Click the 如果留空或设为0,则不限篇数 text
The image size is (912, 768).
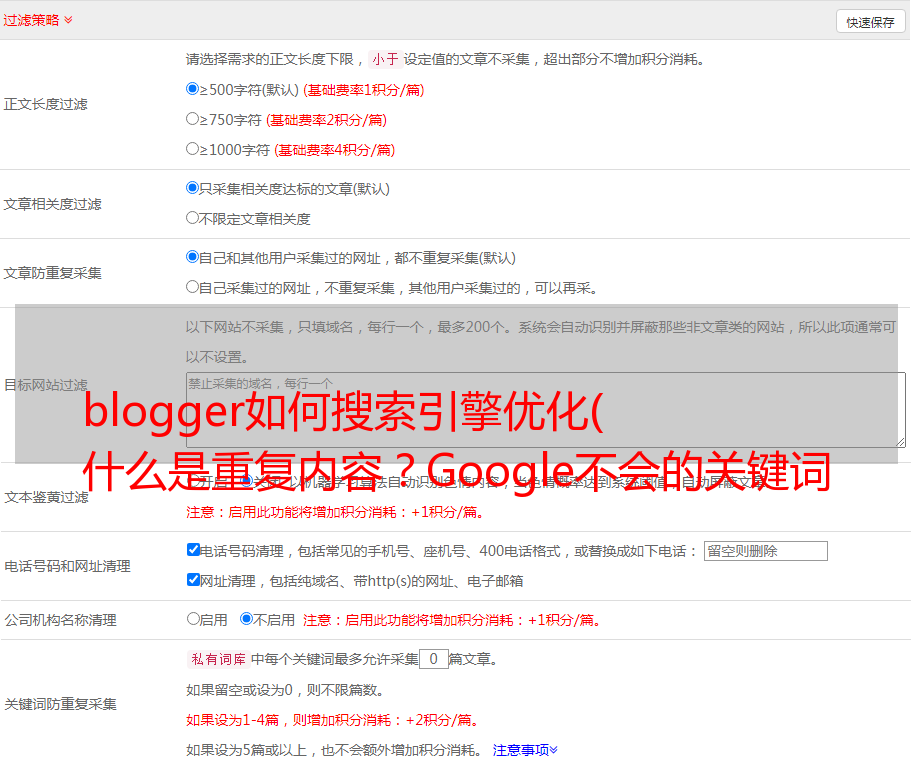pyautogui.click(x=285, y=690)
